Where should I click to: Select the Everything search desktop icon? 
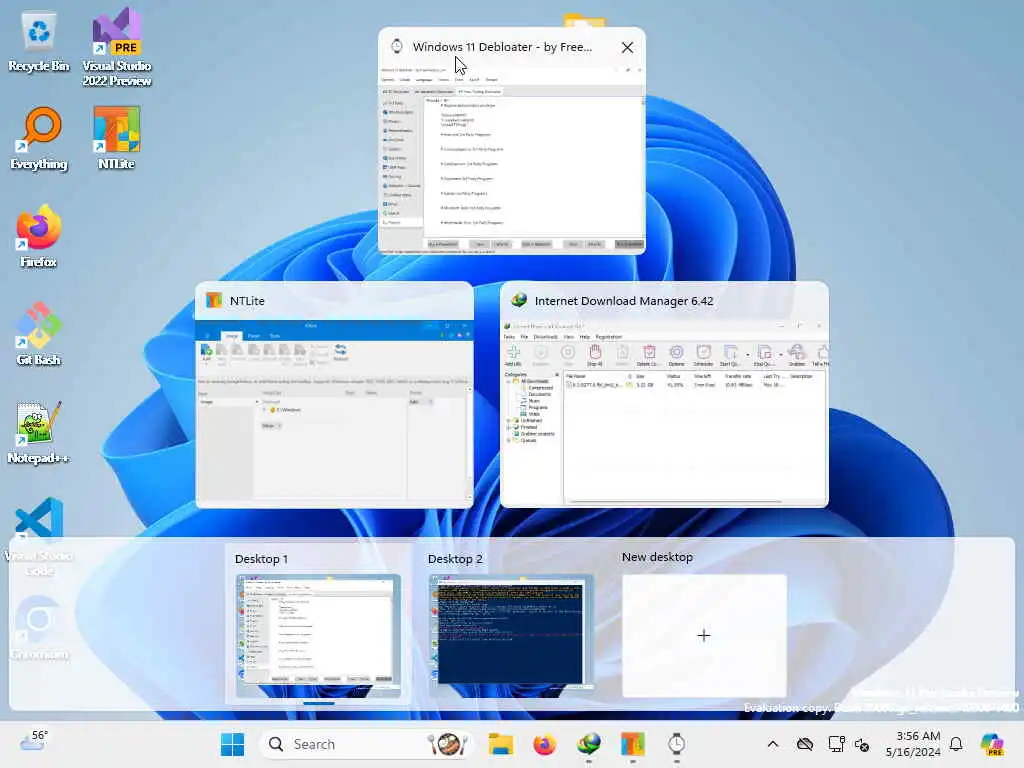click(39, 139)
